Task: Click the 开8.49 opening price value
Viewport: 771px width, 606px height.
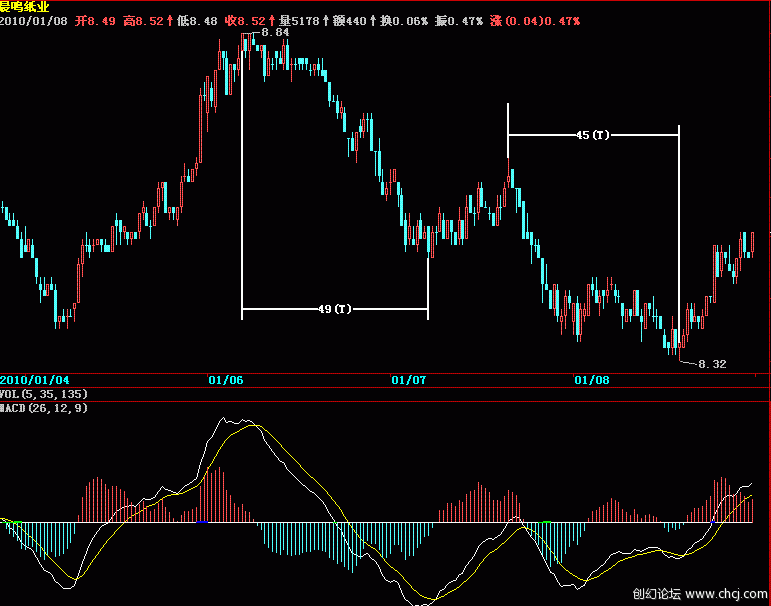Action: 95,20
